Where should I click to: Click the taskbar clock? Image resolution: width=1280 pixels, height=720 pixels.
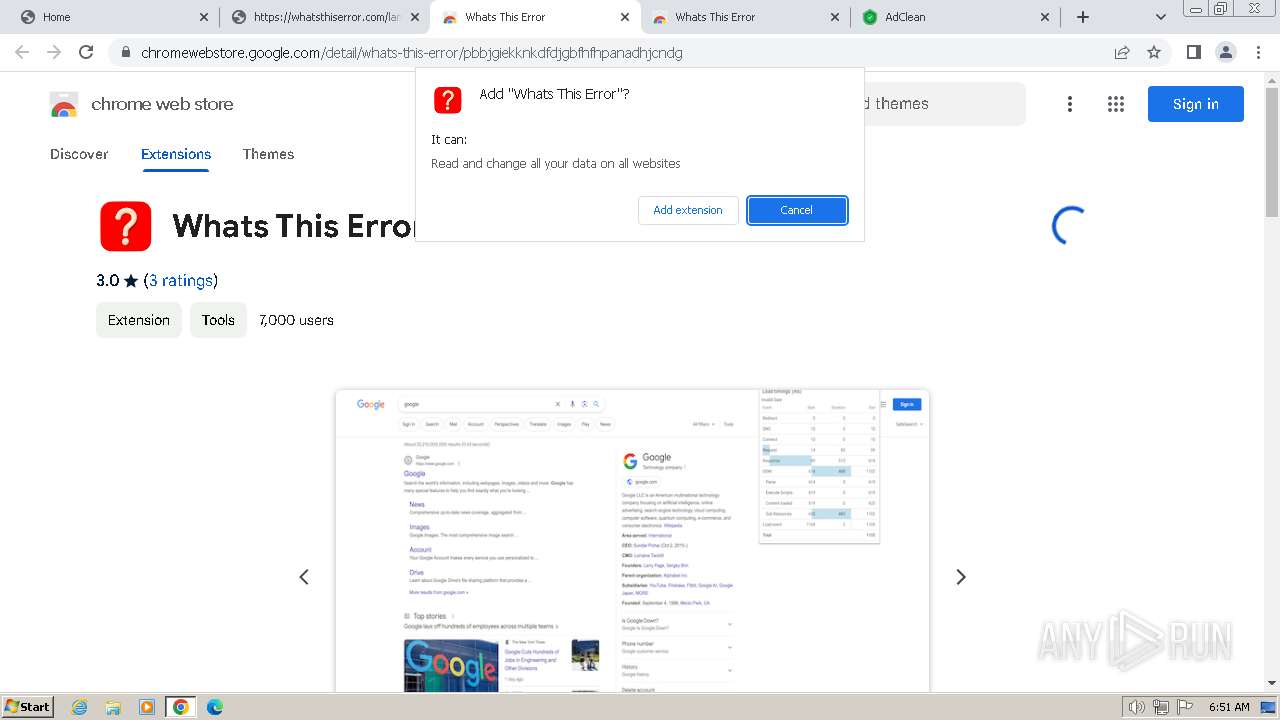[x=1229, y=707]
